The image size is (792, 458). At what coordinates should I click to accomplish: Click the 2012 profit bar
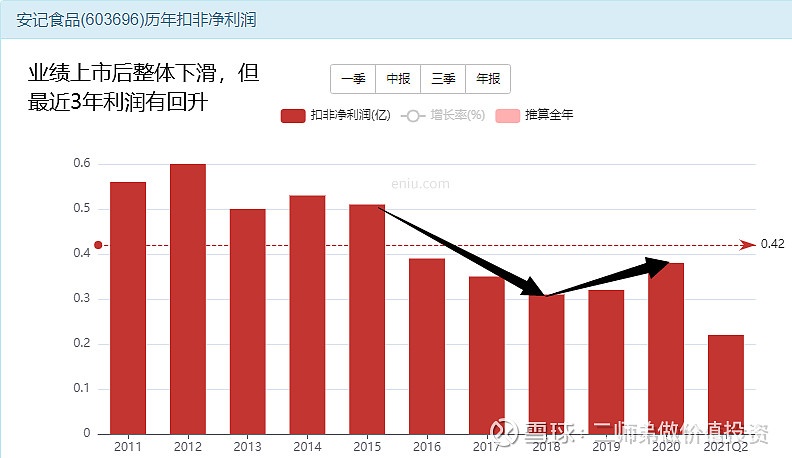point(188,299)
